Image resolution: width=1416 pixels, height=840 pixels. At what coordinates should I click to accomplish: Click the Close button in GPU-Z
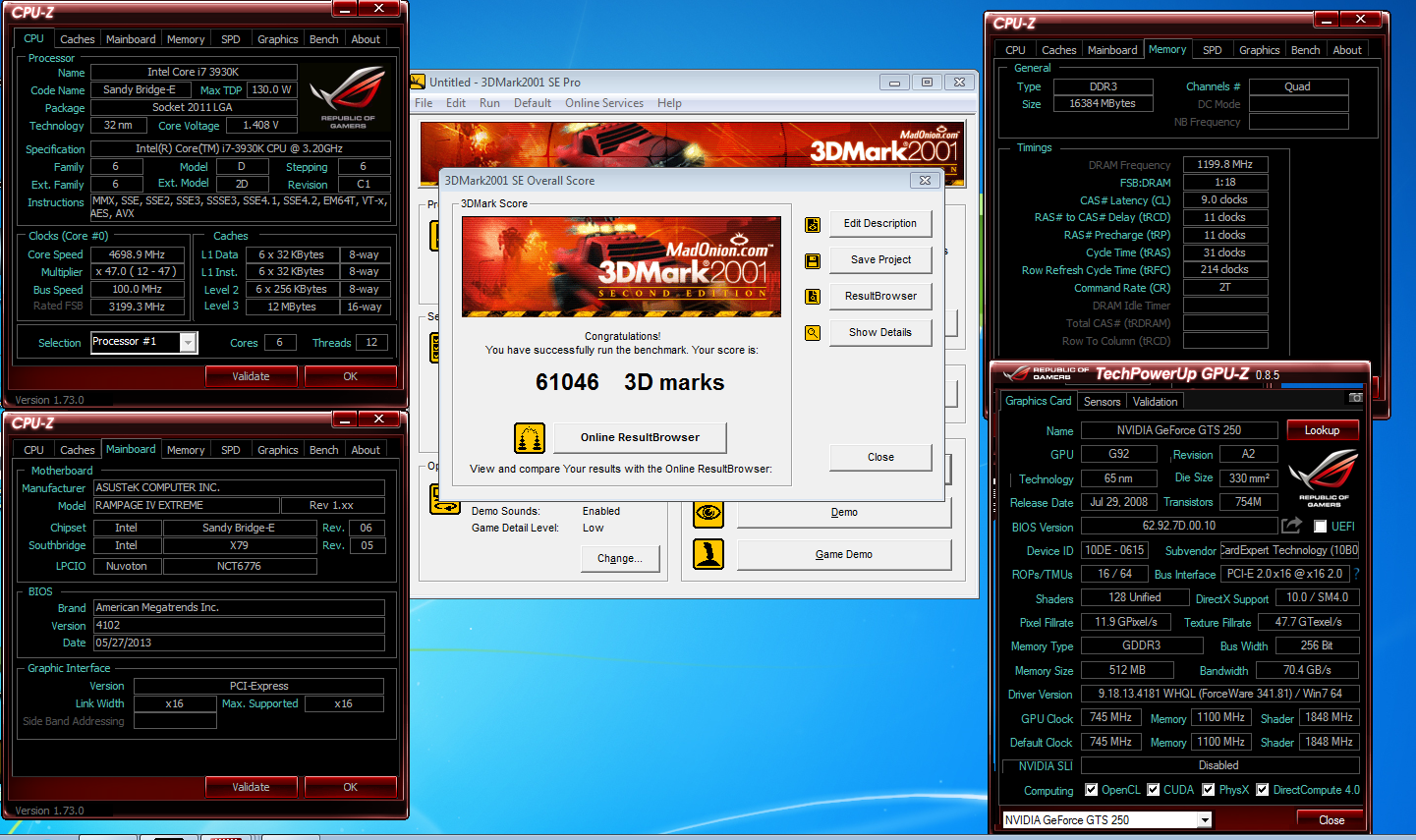coord(1331,820)
